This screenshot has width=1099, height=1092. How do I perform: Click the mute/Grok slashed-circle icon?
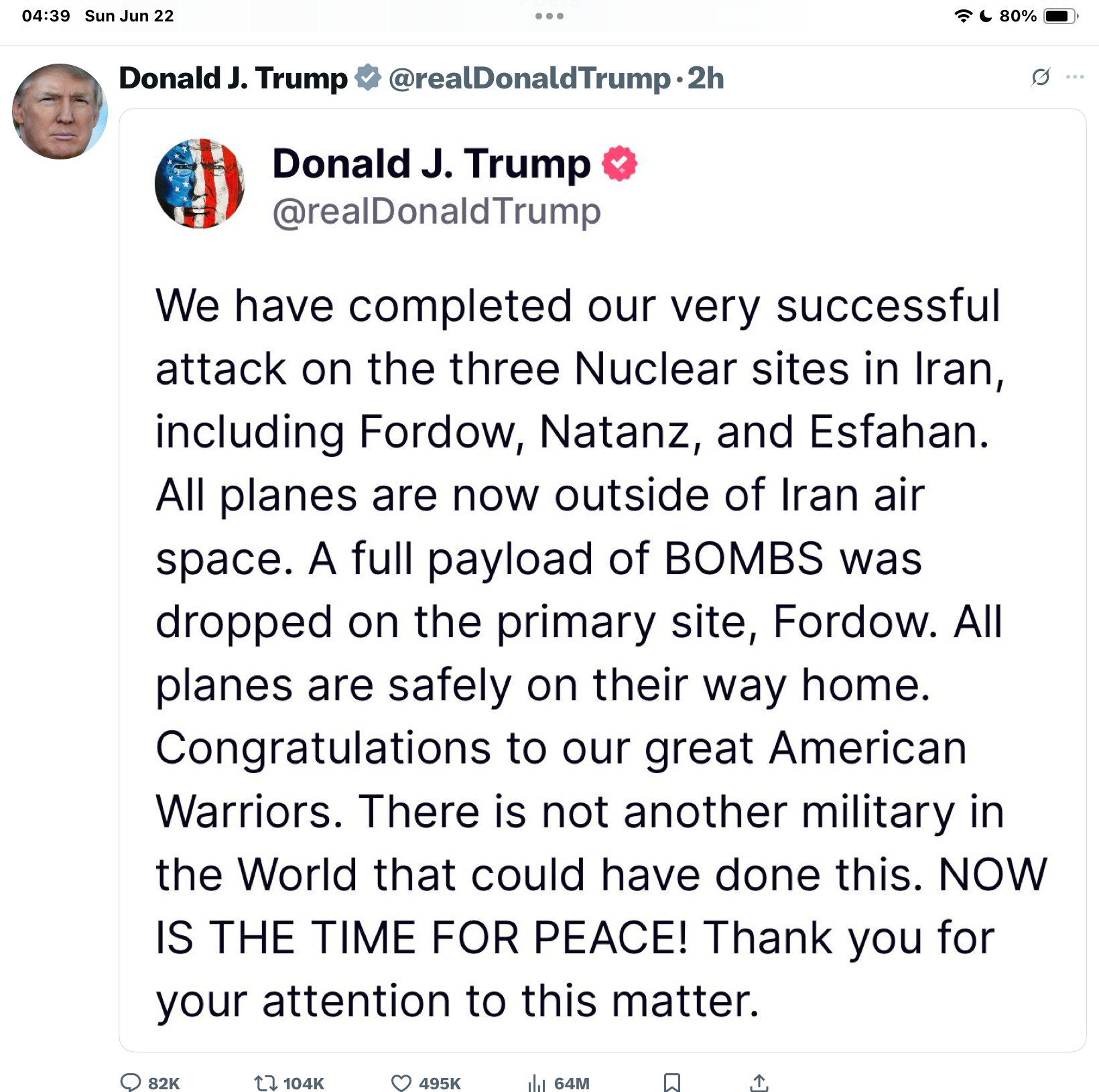tap(1041, 77)
